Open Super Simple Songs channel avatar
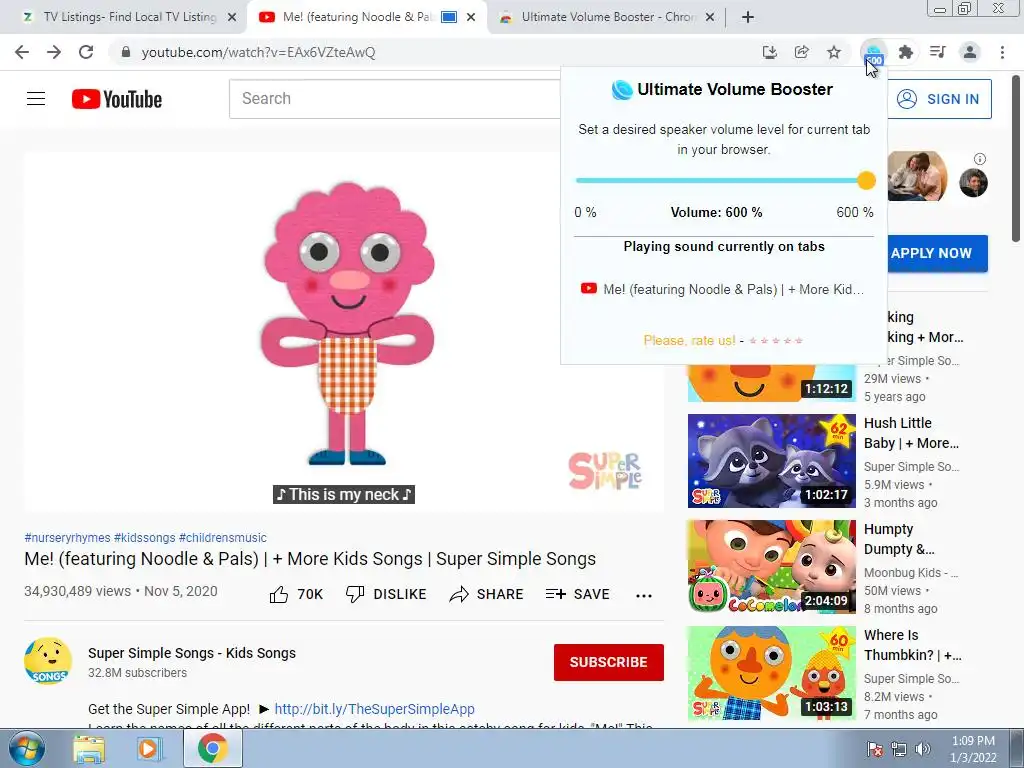The width and height of the screenshot is (1024, 768). (48, 661)
